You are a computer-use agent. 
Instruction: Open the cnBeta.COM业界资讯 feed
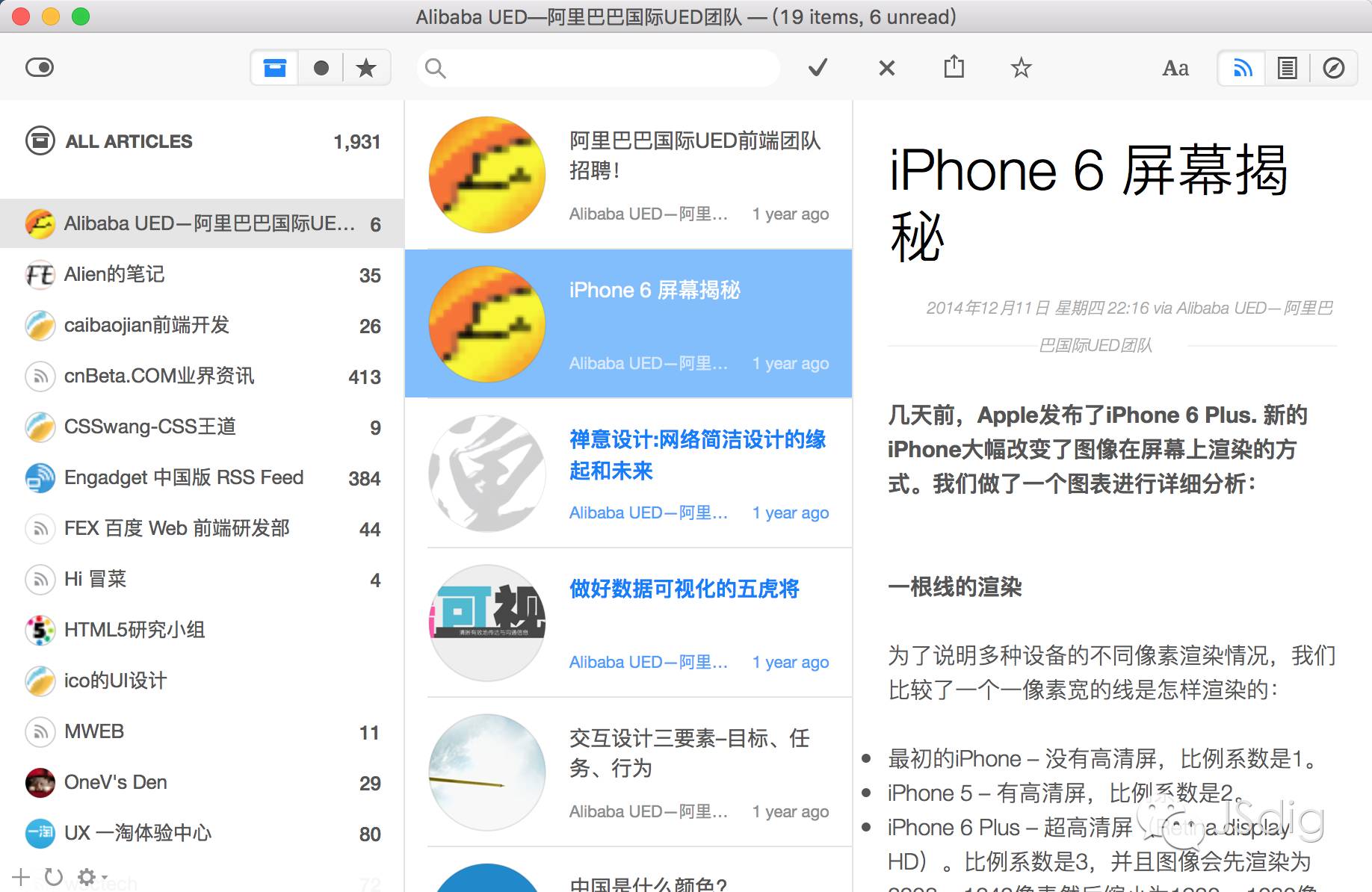tap(202, 377)
